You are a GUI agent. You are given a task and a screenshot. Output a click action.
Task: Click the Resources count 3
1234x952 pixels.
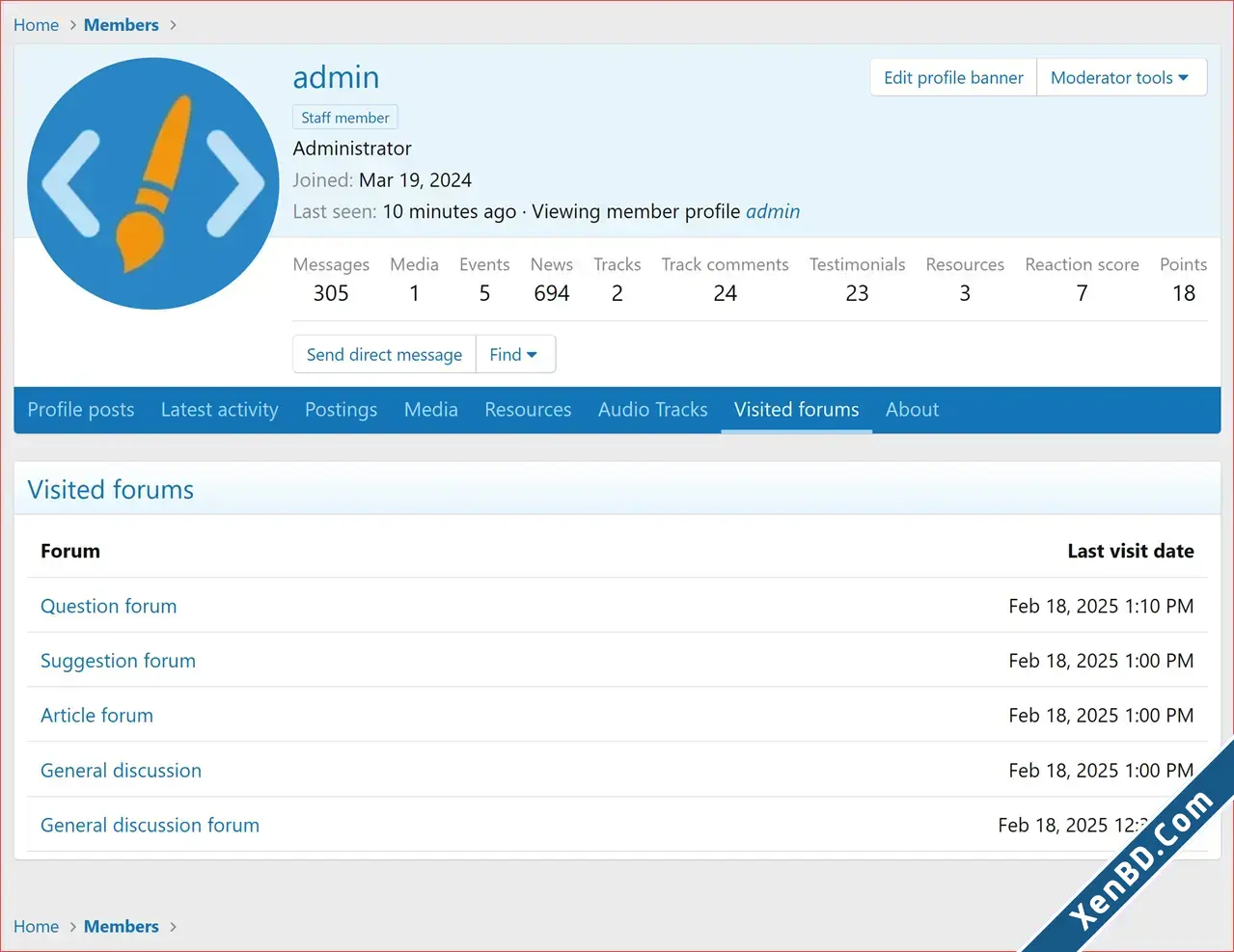965,293
